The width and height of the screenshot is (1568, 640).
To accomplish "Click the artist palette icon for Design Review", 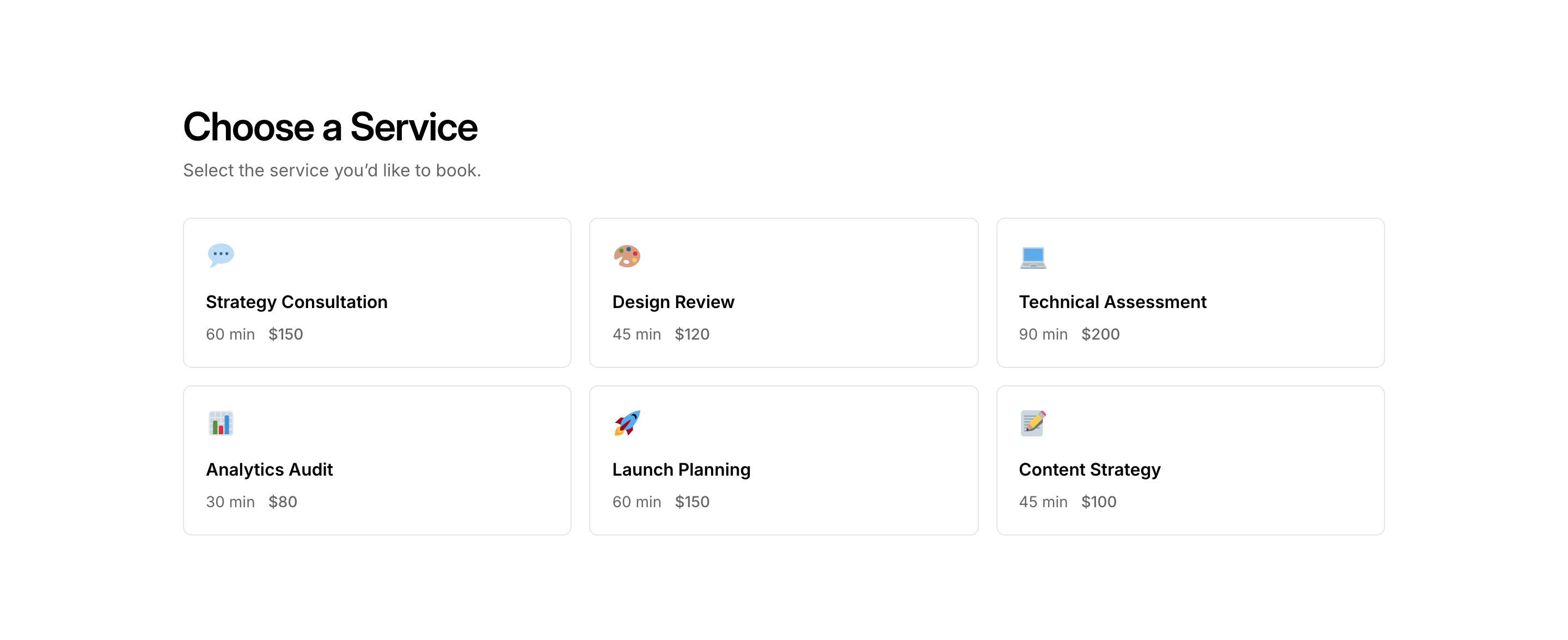I will click(627, 256).
